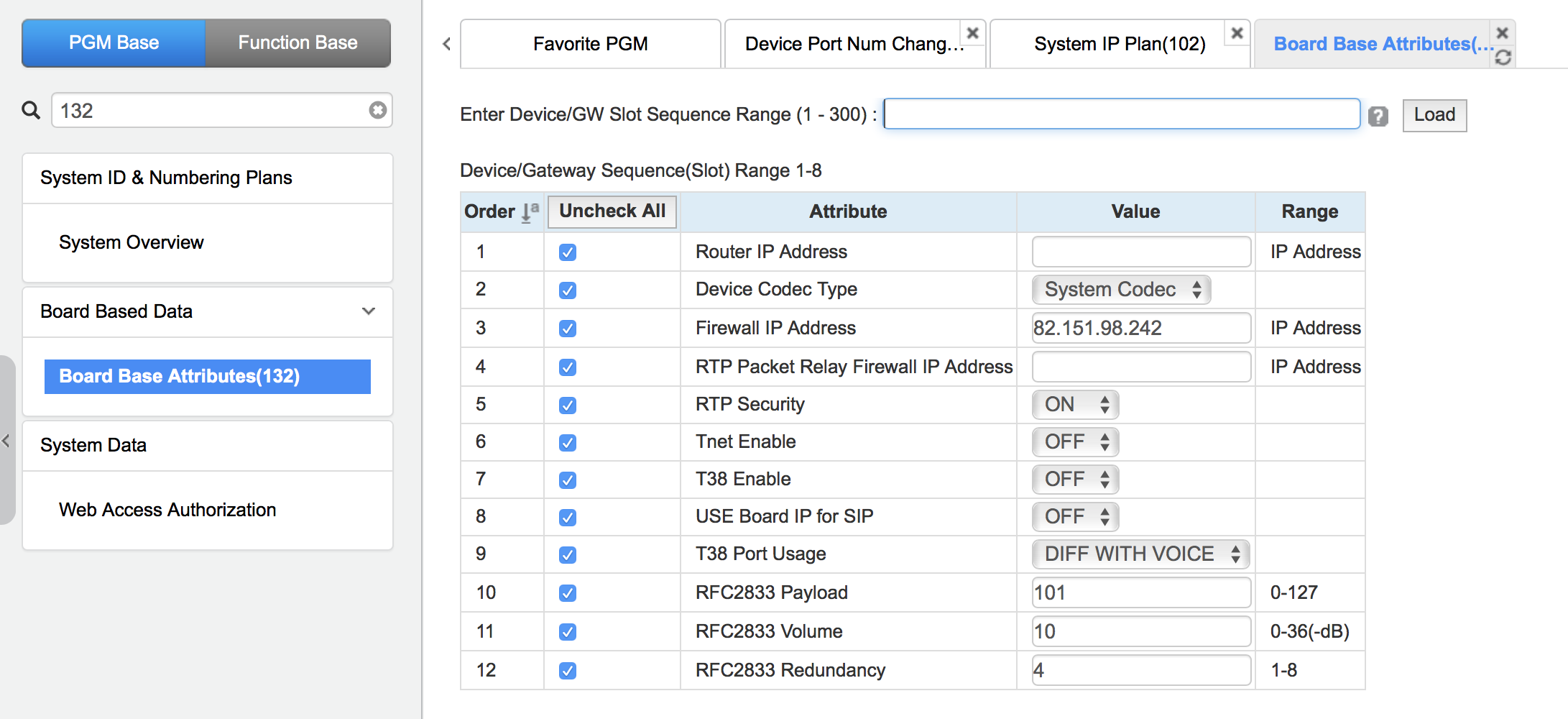Click the help question mark icon
This screenshot has height=719, width=1568.
[x=1378, y=116]
